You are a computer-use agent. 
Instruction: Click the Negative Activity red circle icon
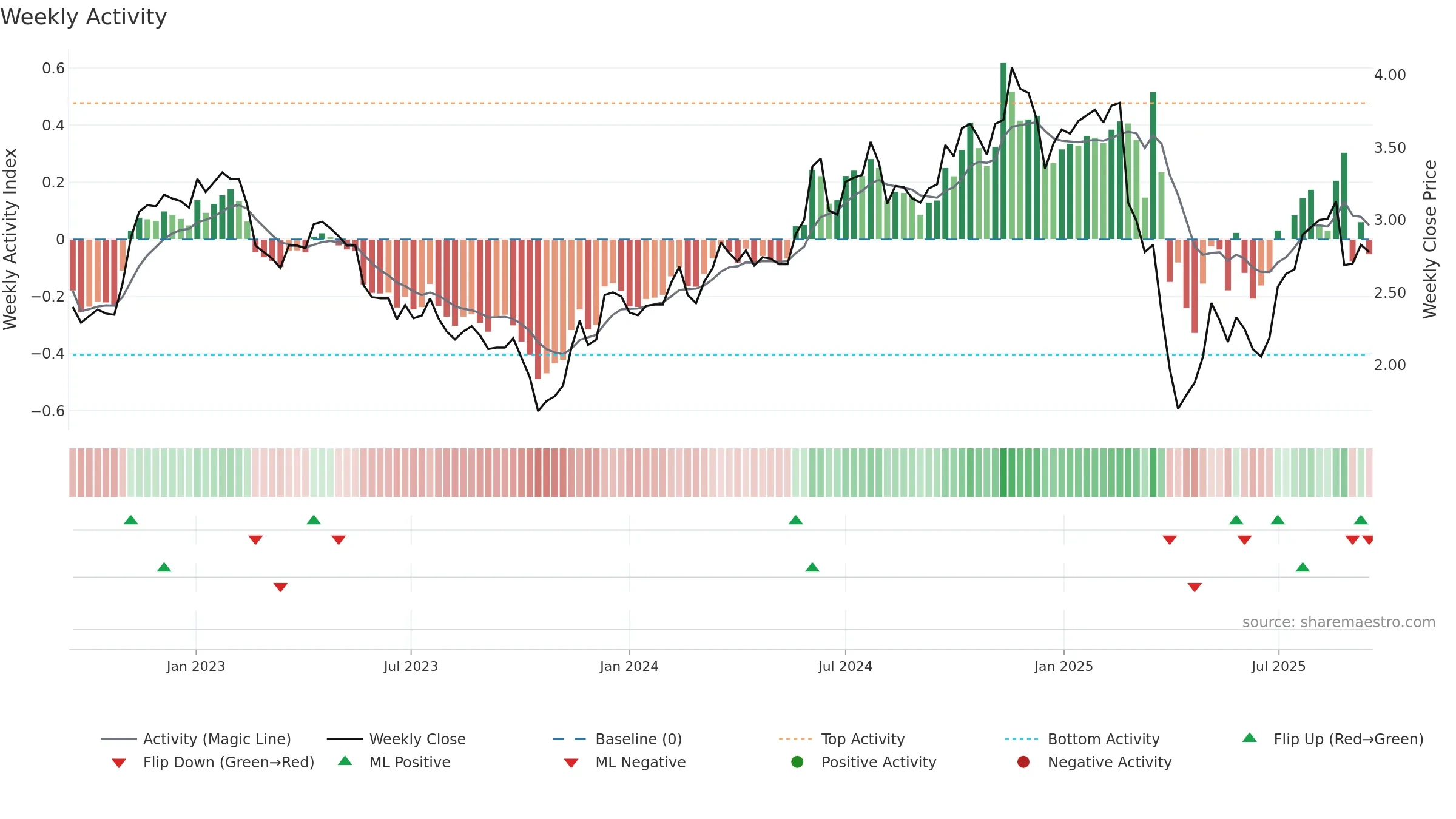click(x=1023, y=761)
